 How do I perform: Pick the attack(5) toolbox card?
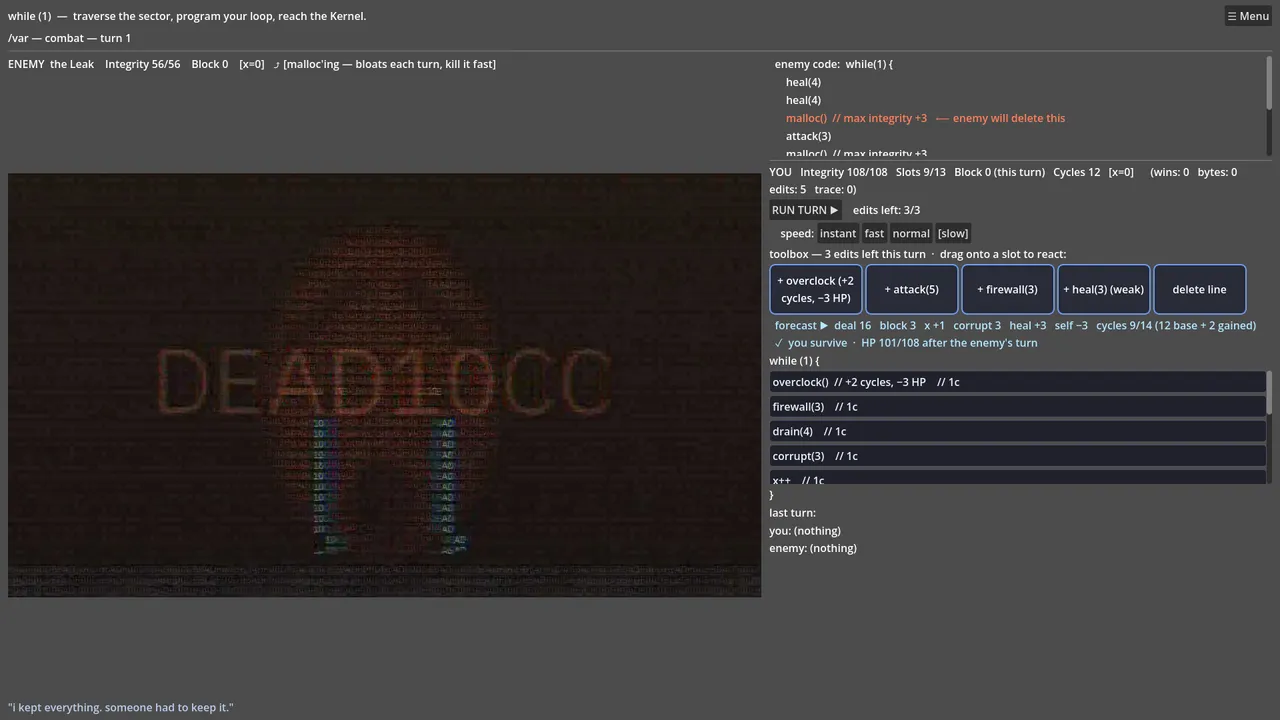[912, 289]
